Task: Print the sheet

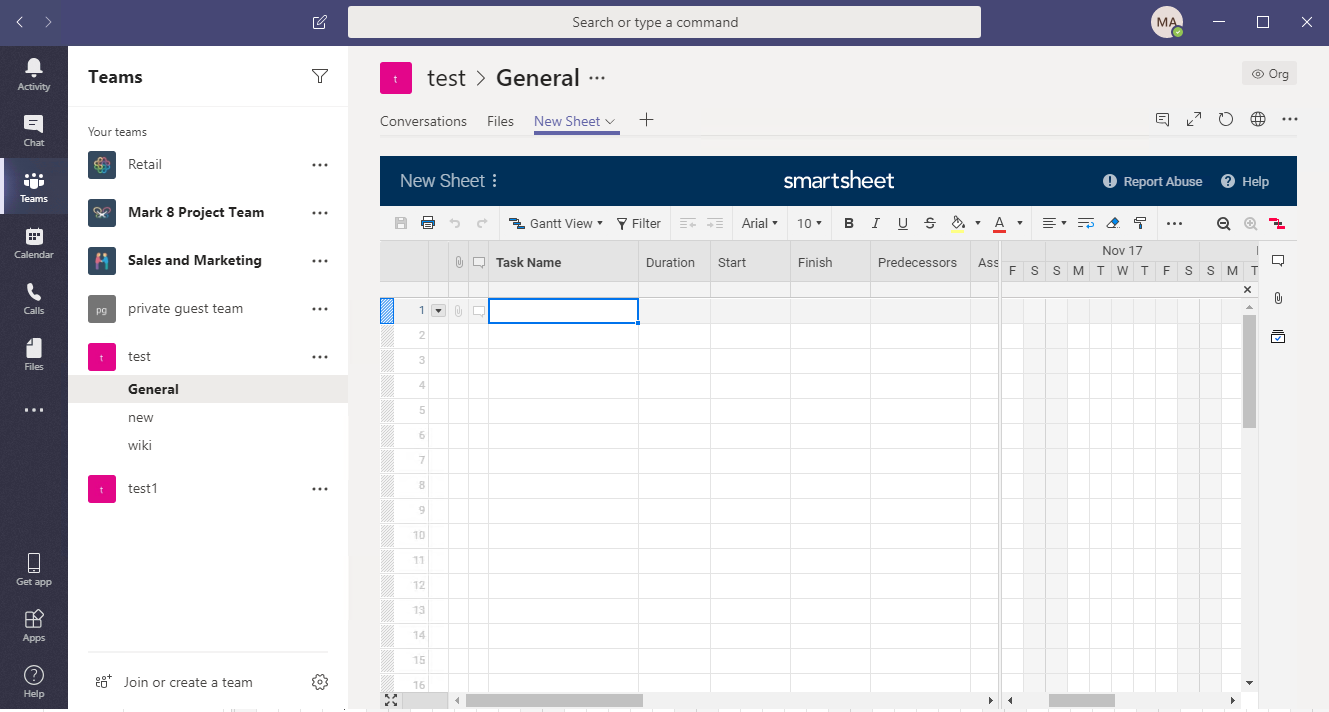Action: (428, 223)
